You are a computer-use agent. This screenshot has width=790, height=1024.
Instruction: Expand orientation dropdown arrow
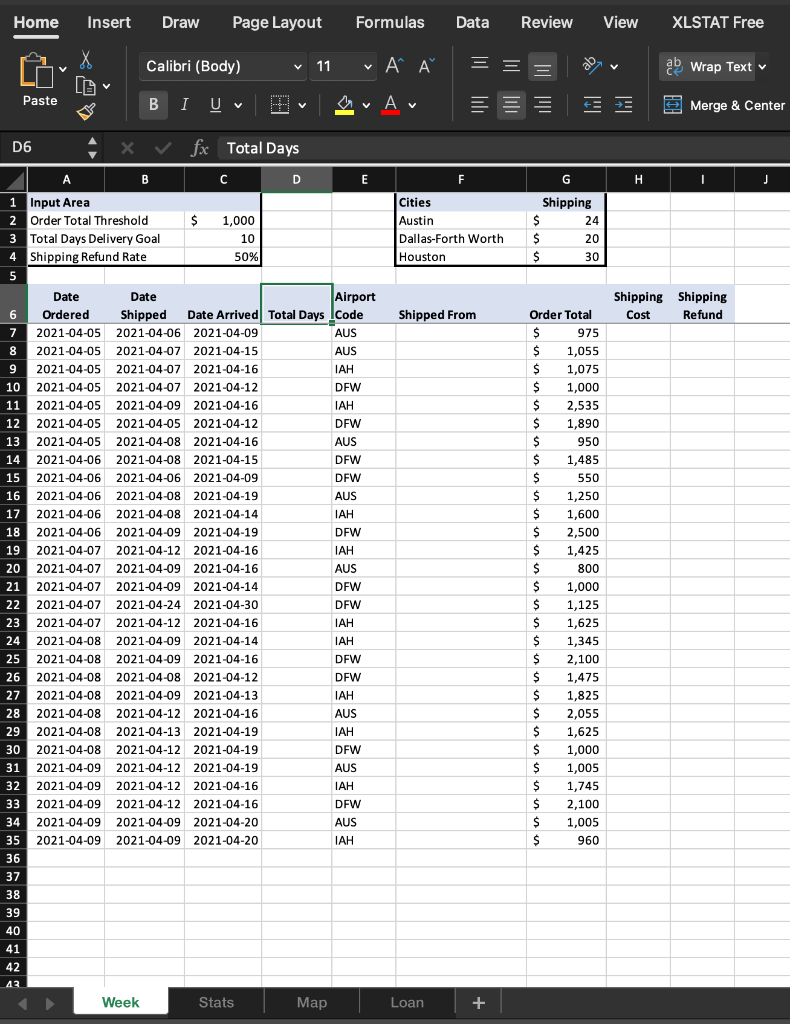pyautogui.click(x=614, y=67)
